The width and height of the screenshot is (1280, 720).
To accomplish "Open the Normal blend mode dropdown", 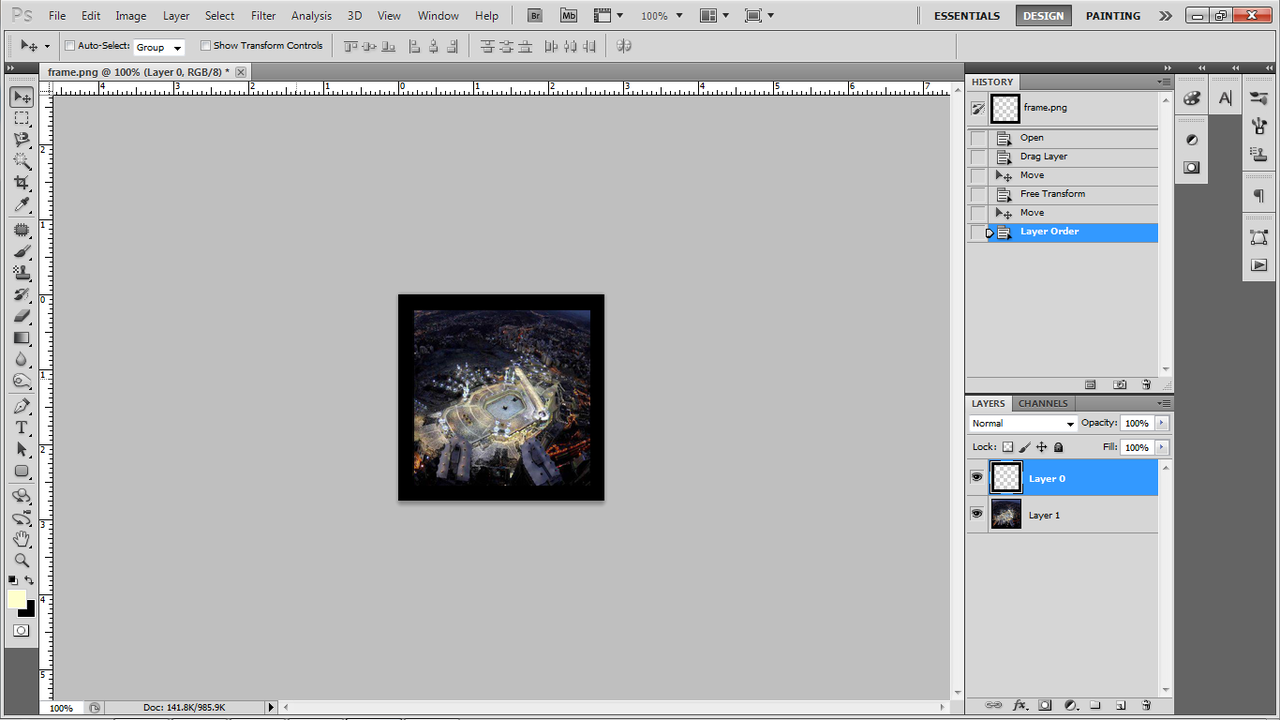I will [1023, 424].
